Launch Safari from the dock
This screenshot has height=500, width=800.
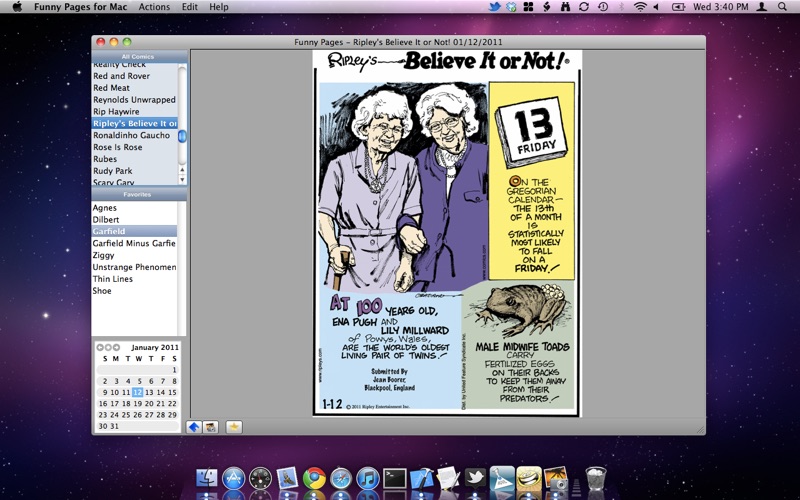click(x=341, y=479)
